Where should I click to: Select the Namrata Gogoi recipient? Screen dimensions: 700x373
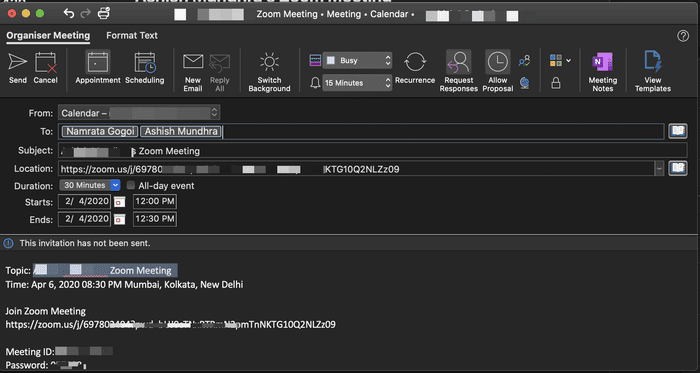[100, 131]
